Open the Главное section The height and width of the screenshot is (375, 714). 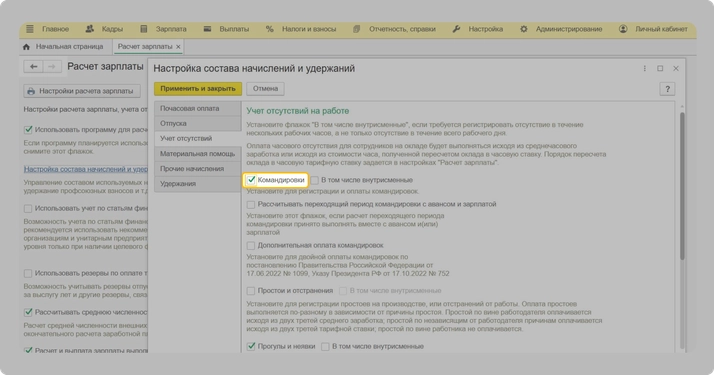[56, 29]
